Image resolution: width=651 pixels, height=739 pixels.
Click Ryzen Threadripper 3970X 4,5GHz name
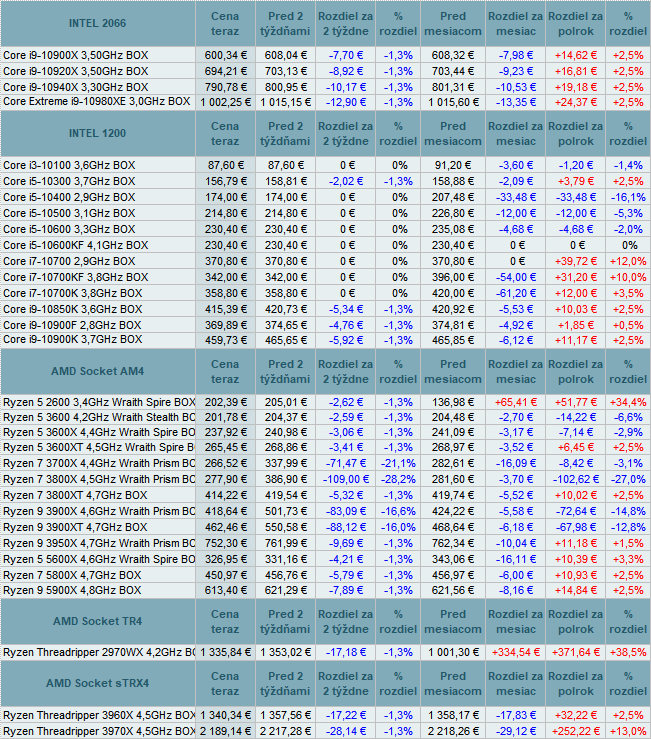coord(99,731)
